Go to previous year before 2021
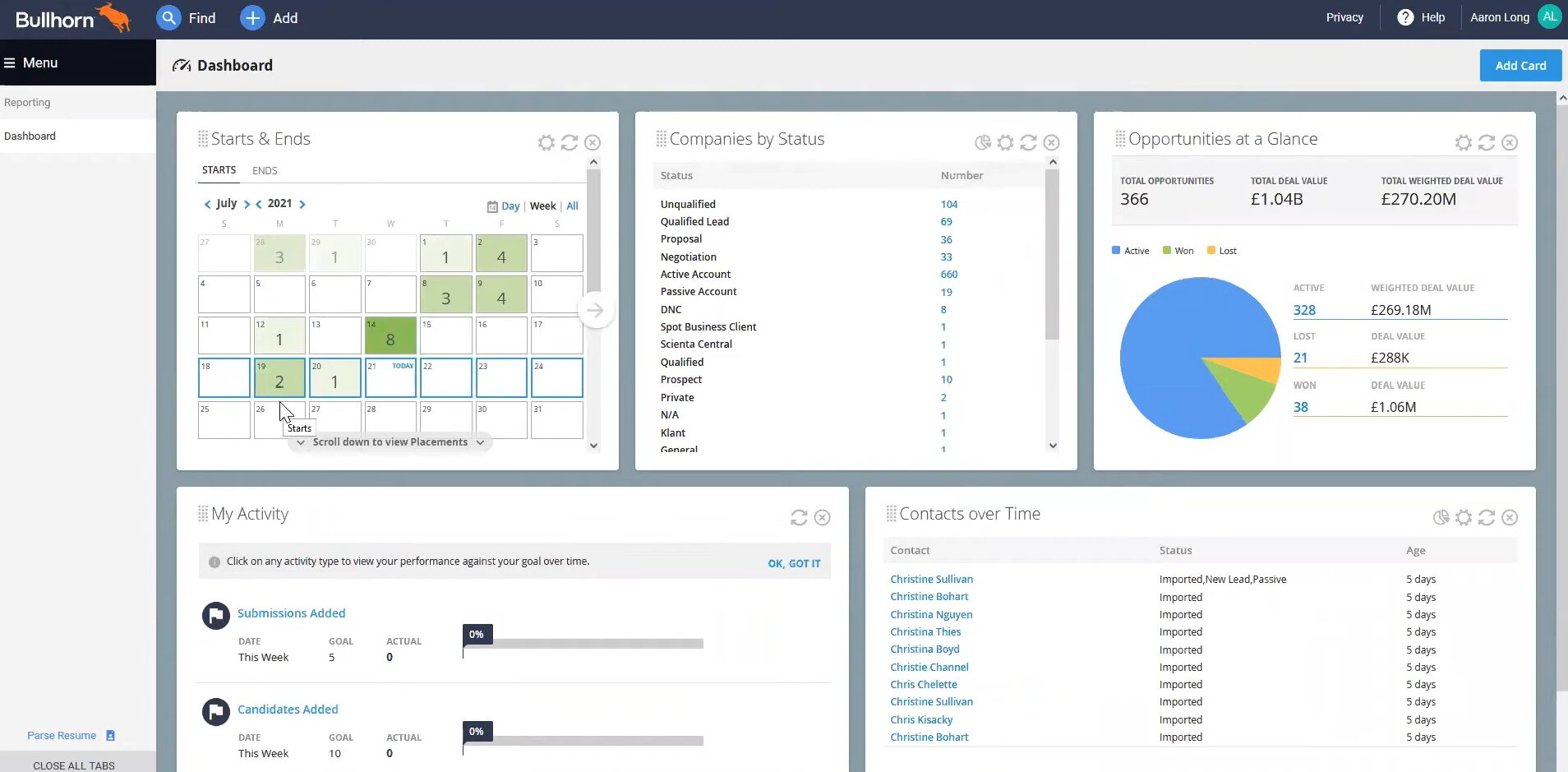Screen dimensions: 1568x772 [259, 204]
